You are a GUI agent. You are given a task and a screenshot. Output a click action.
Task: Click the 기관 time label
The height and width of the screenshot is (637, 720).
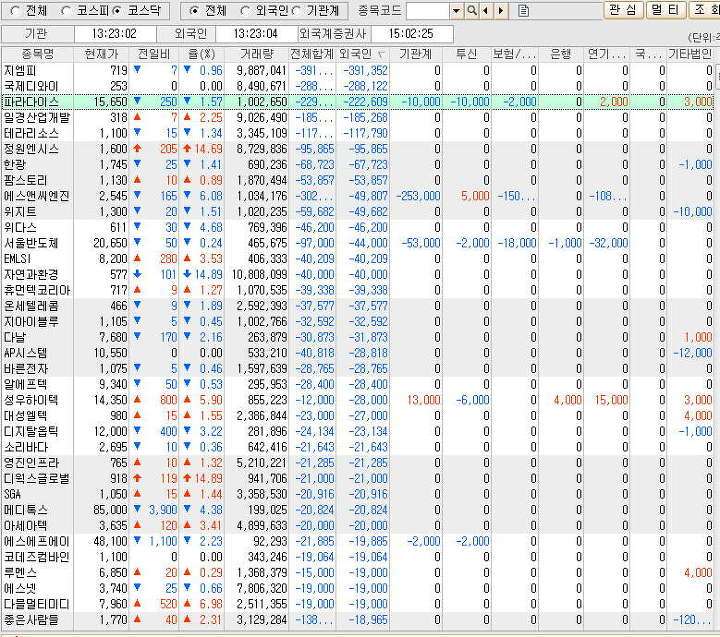(x=36, y=34)
